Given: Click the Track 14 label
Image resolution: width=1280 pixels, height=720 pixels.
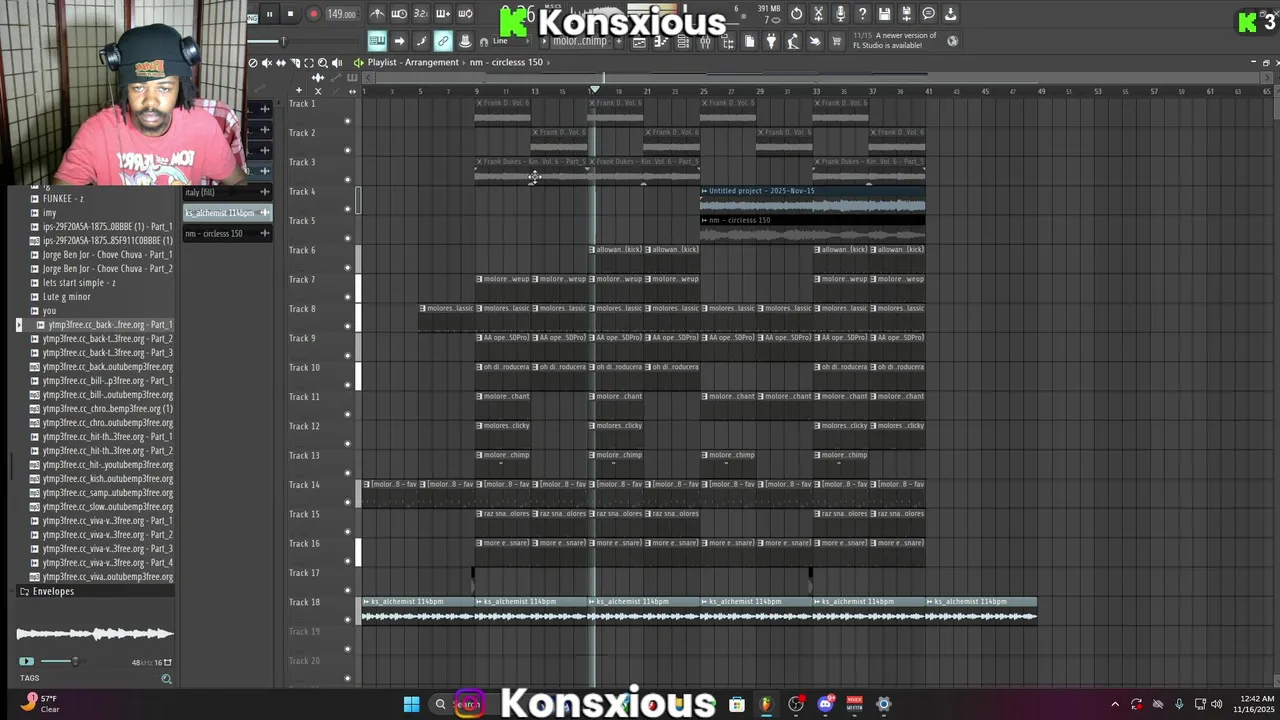Looking at the screenshot, I should pyautogui.click(x=304, y=485).
